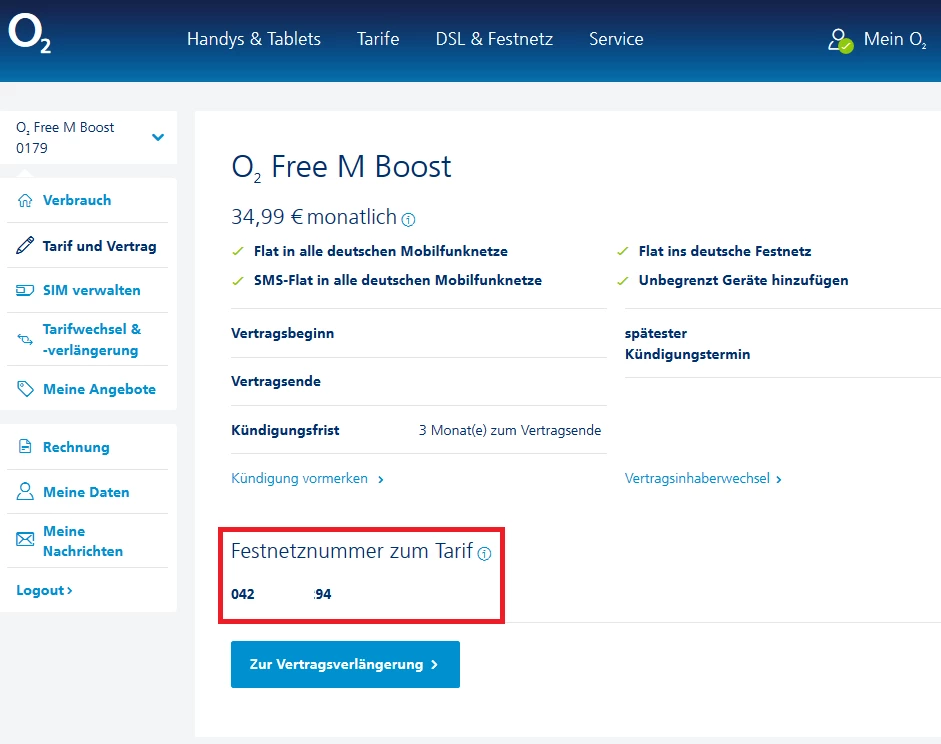941x744 pixels.
Task: Open Tarifwechsel & -verlängerung
Action: click(92, 340)
